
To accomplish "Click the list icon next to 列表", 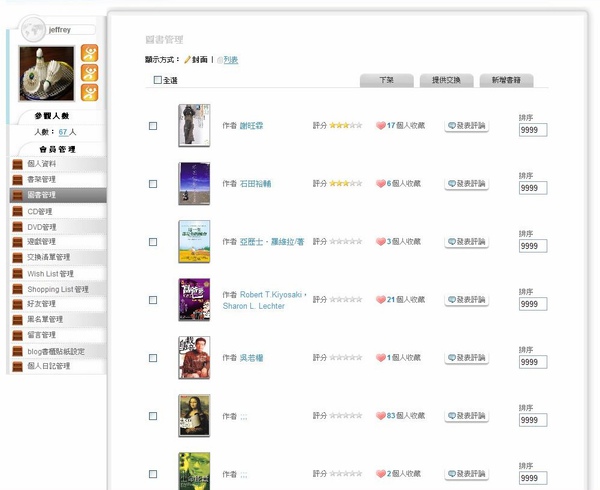I will pos(220,60).
